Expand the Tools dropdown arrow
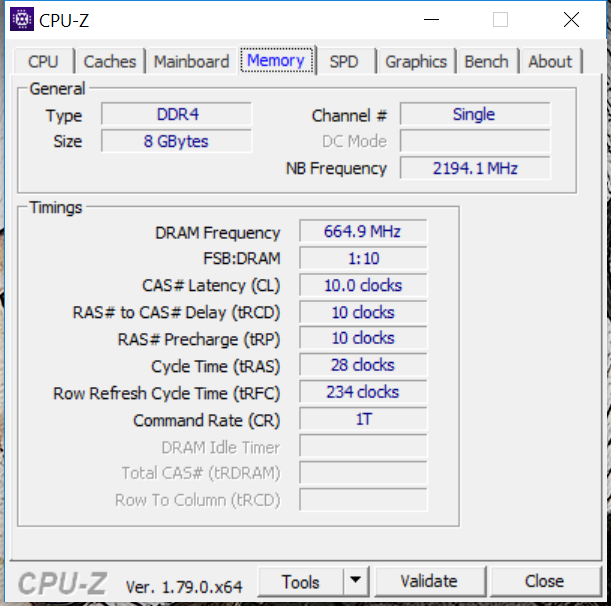The height and width of the screenshot is (606, 611). tap(356, 582)
